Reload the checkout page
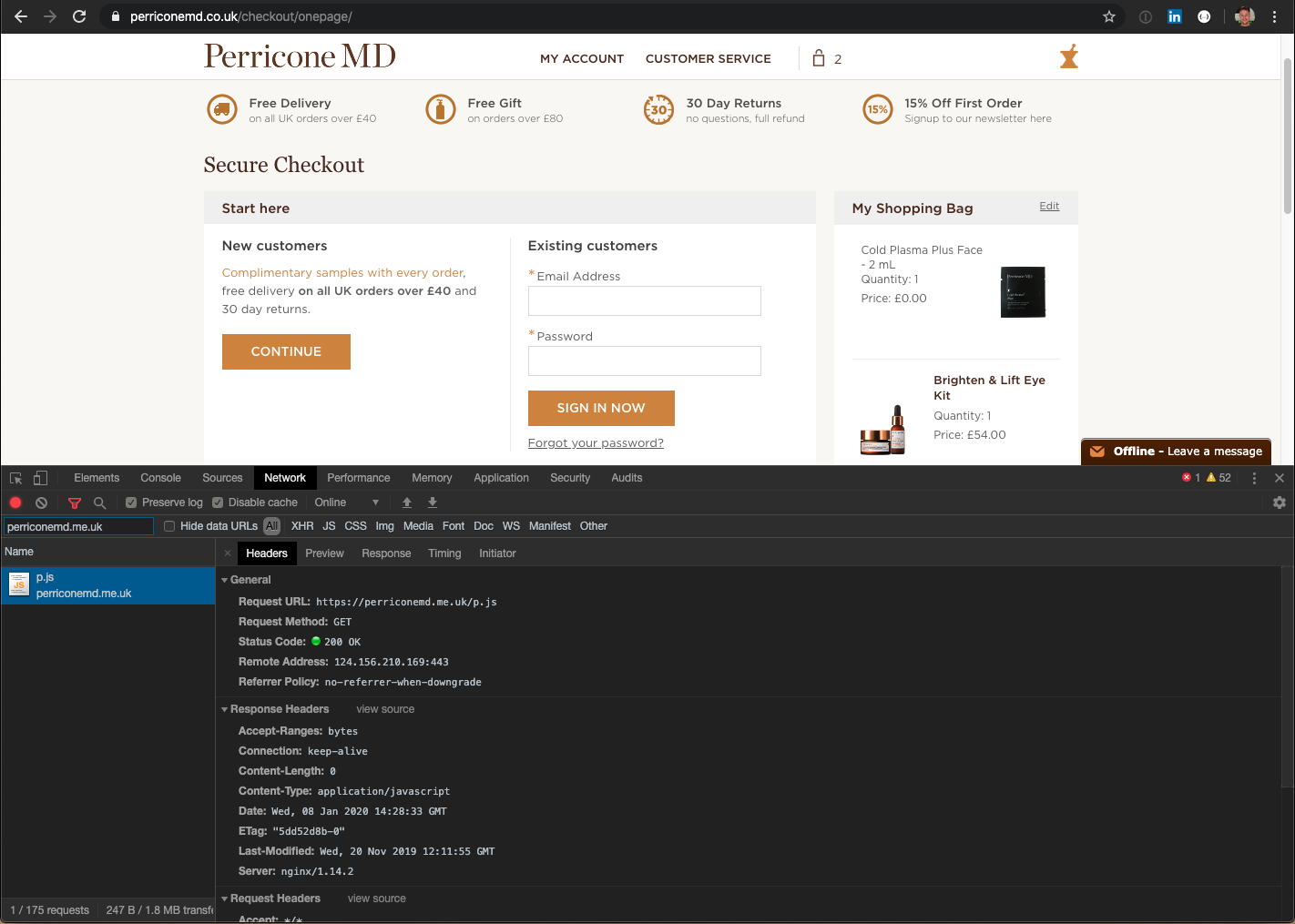 pyautogui.click(x=79, y=16)
